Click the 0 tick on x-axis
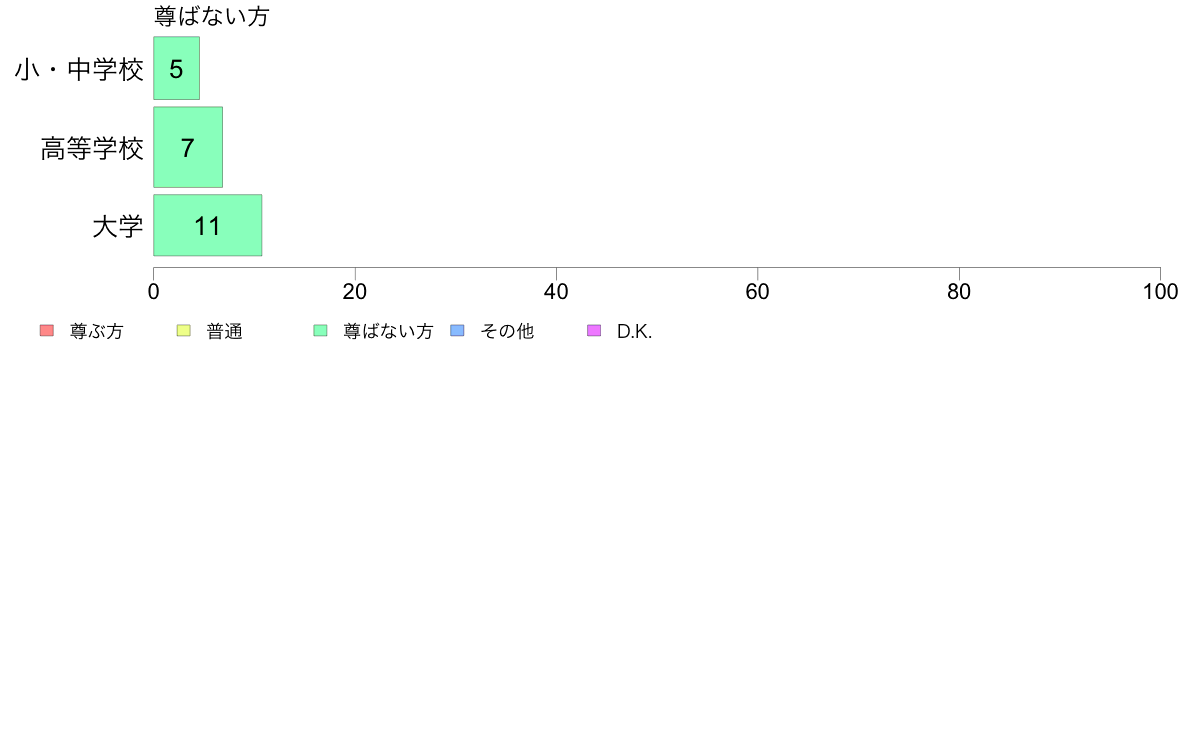The width and height of the screenshot is (1188, 736). (154, 292)
